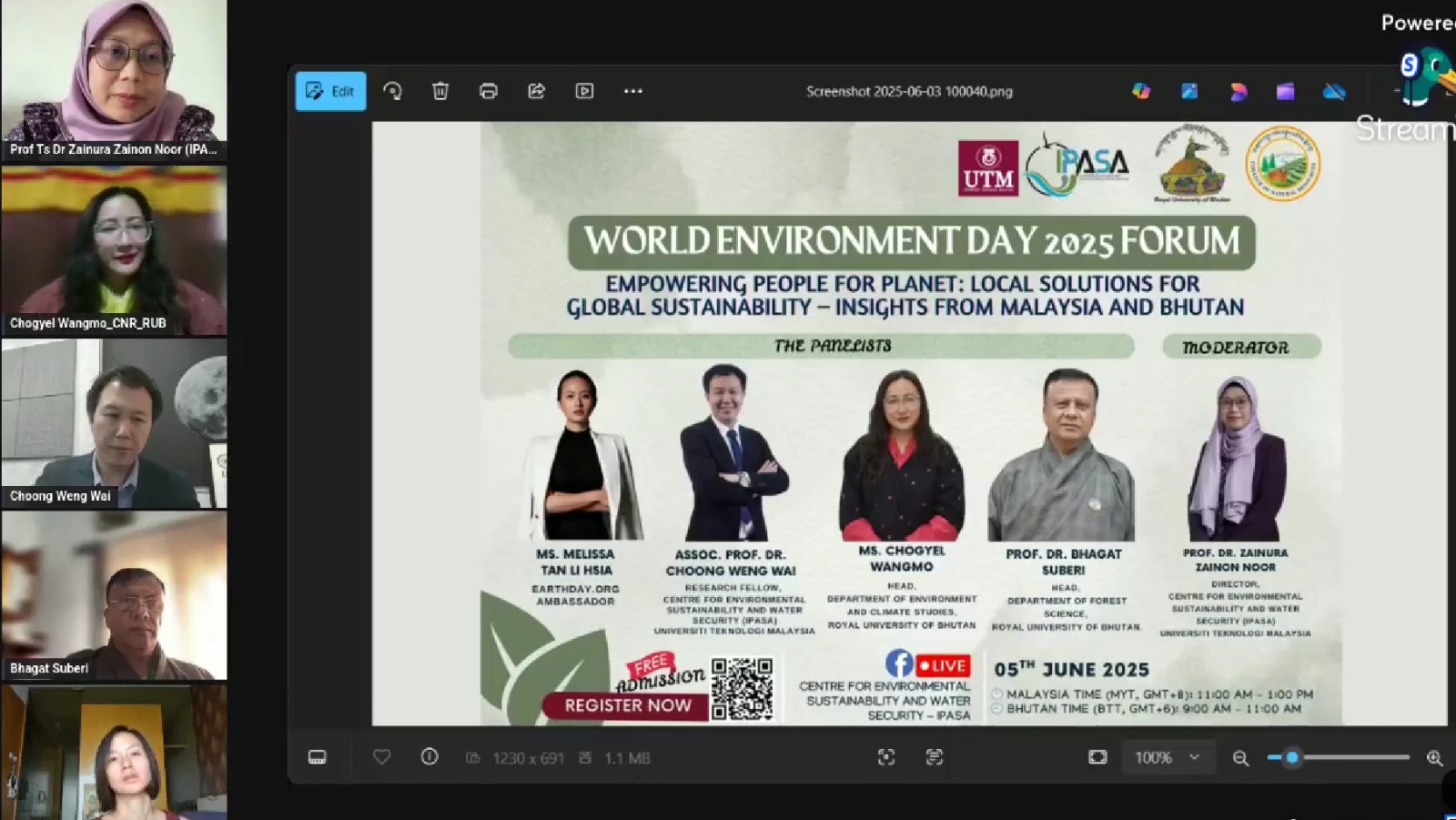This screenshot has width=1456, height=820.
Task: Start slideshow with the play icon
Action: tap(584, 91)
